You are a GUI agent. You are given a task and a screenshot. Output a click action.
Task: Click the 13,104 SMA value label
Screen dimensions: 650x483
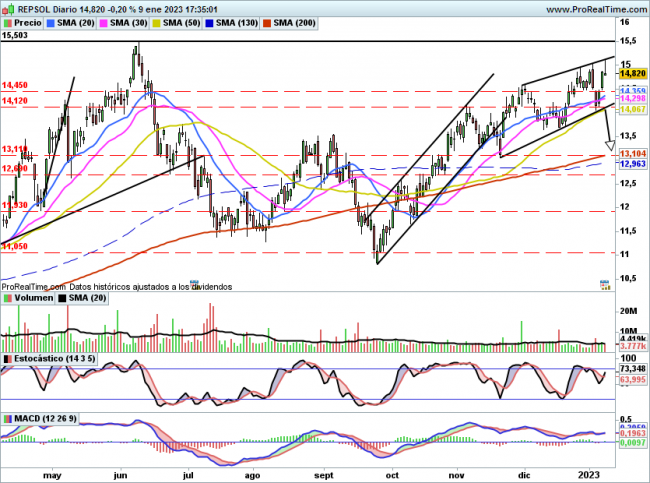(630, 154)
